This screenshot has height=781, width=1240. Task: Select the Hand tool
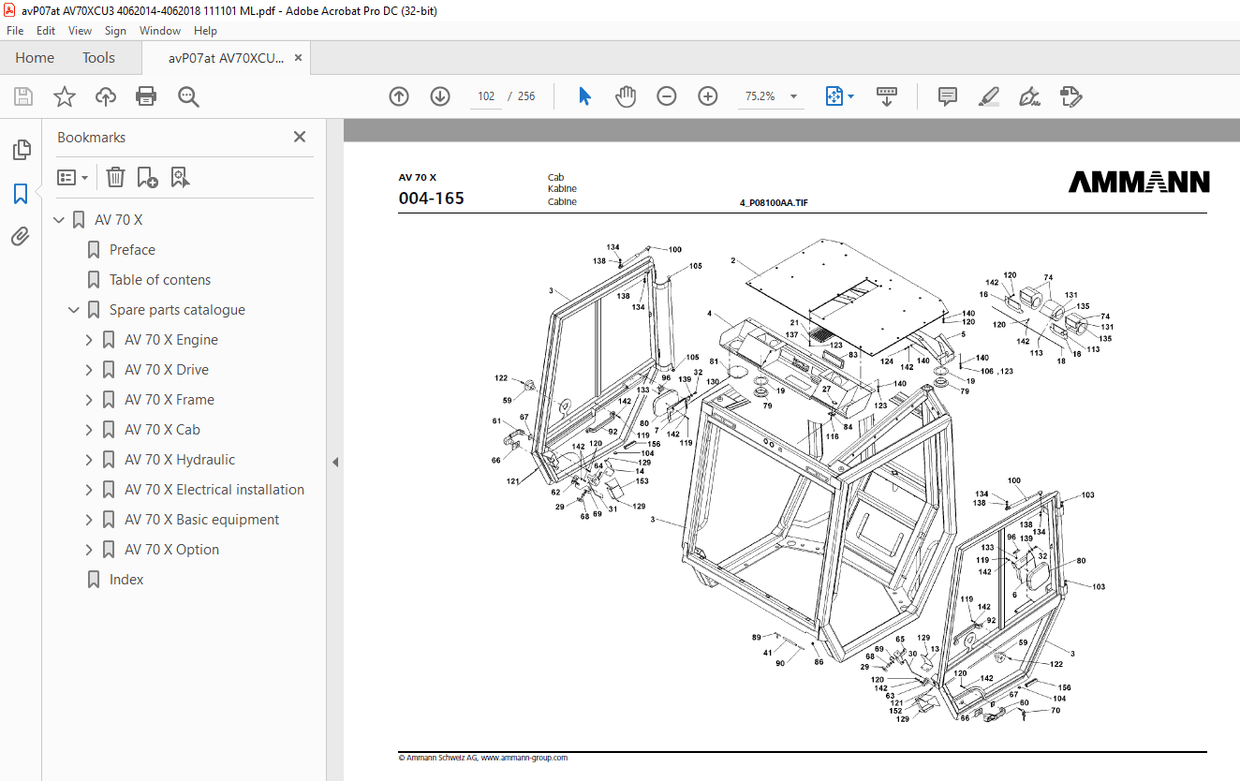tap(625, 96)
